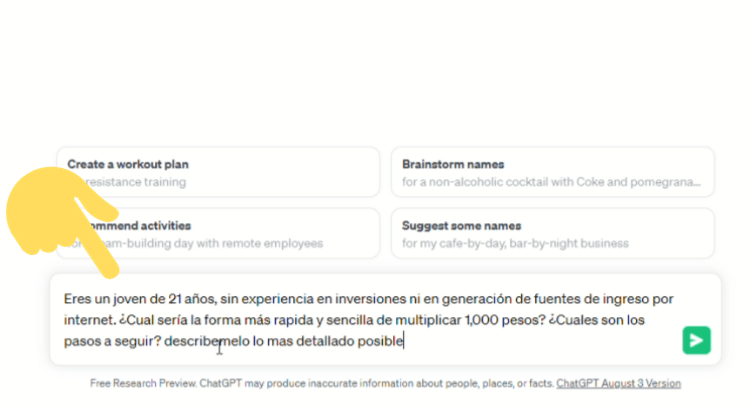Pick the "Suggest some names" suggestion card

point(552,233)
